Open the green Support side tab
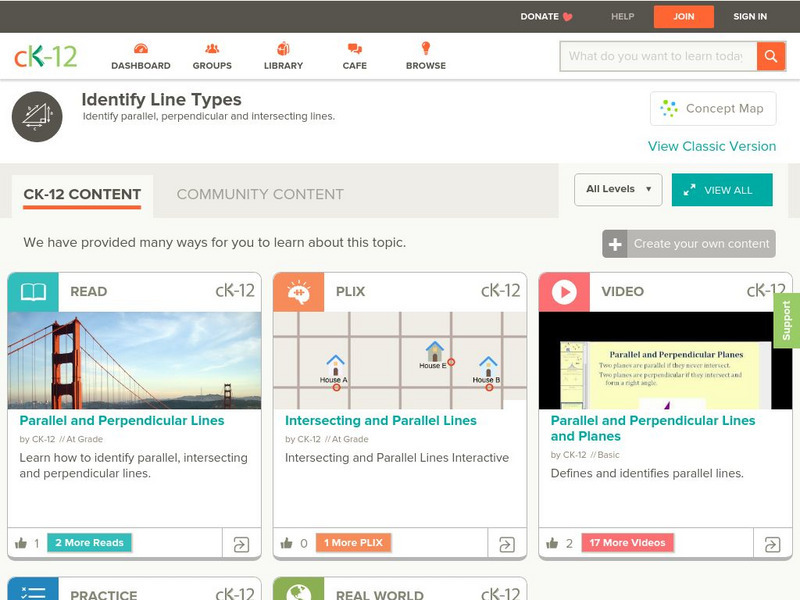 (x=787, y=320)
